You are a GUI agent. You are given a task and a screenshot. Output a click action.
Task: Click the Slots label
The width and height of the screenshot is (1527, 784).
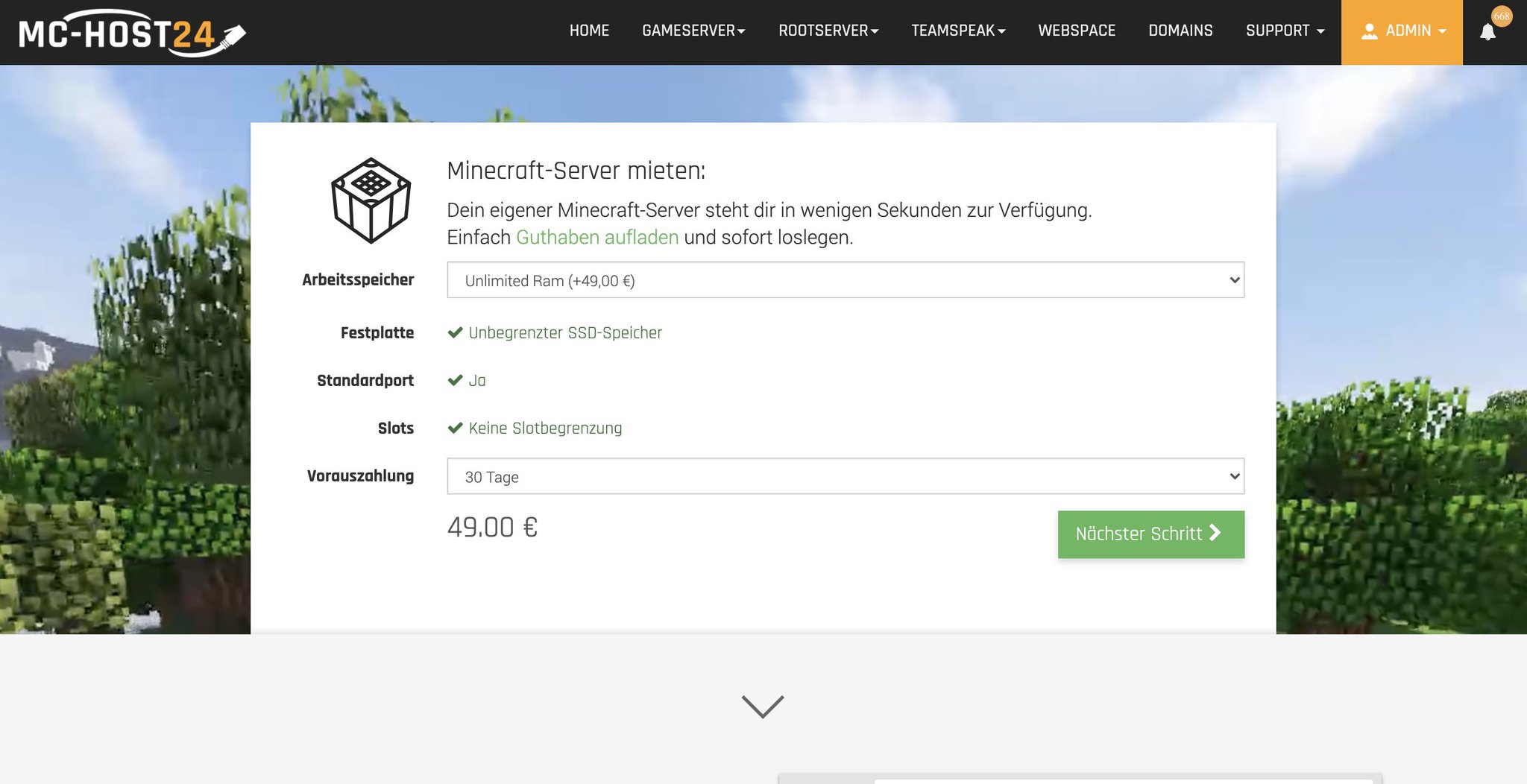pos(396,428)
